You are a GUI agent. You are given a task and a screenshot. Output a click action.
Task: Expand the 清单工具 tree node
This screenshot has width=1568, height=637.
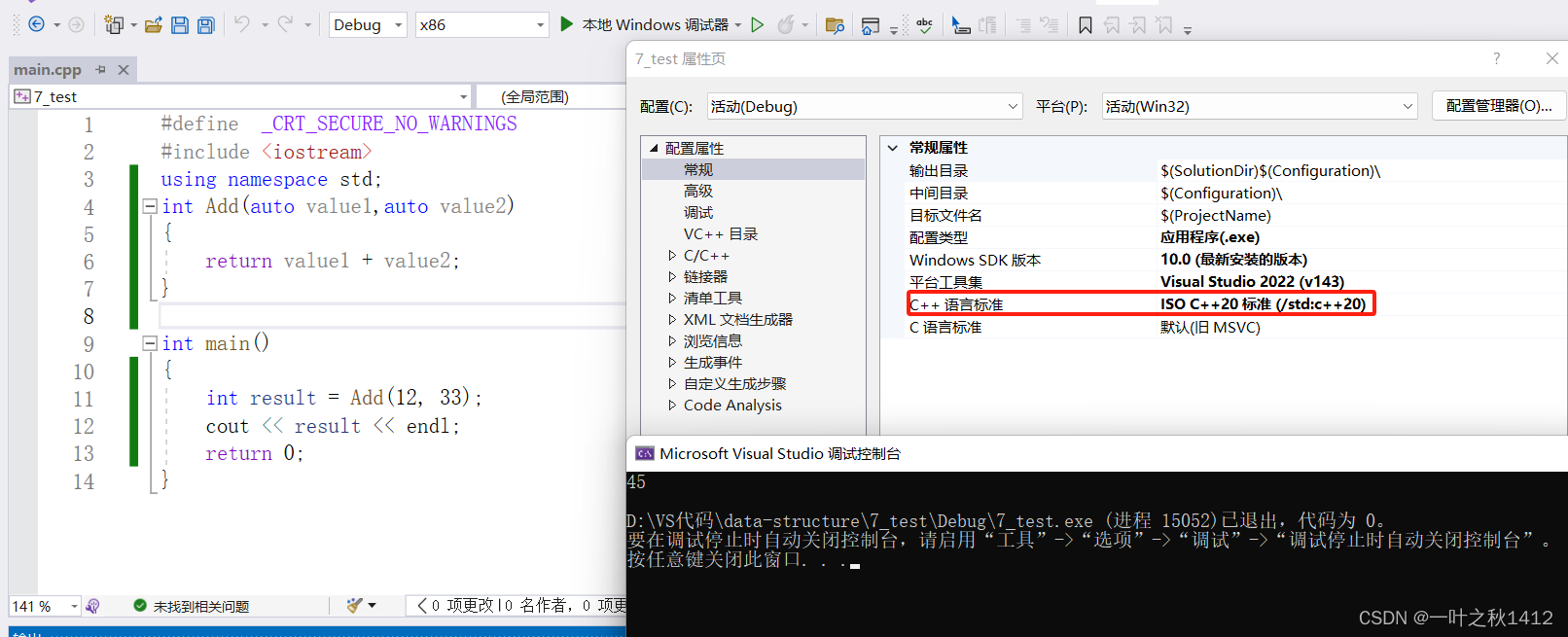click(672, 298)
